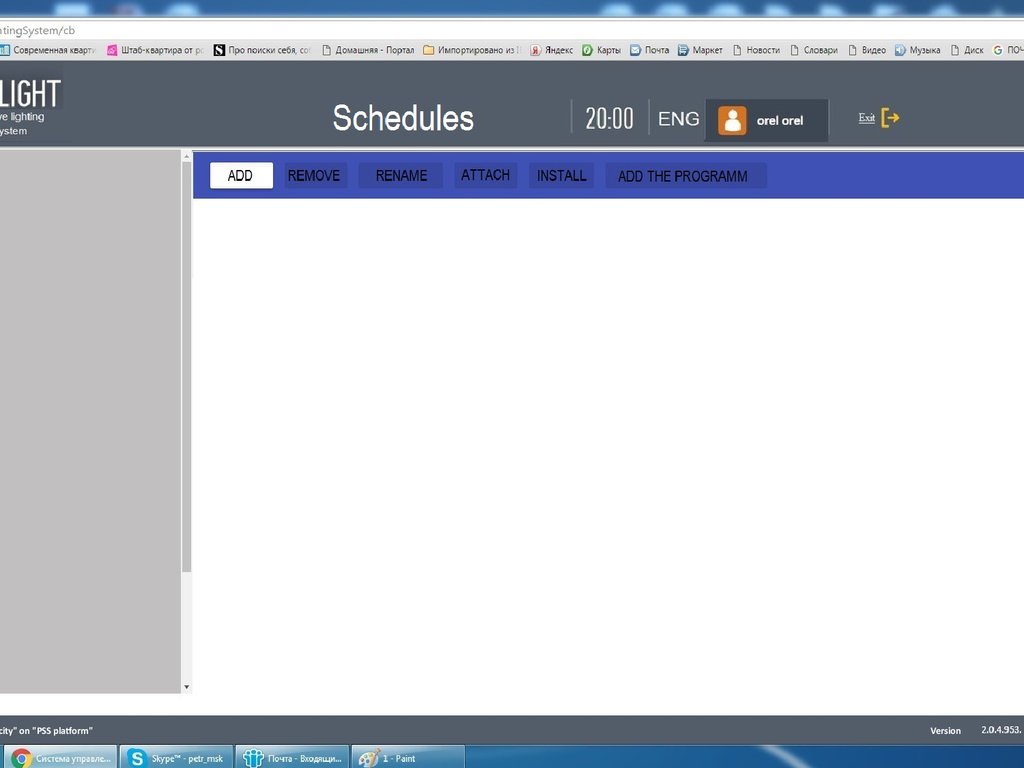Click the yellow exit arrow icon
Screen dimensions: 1024x768
click(x=891, y=118)
